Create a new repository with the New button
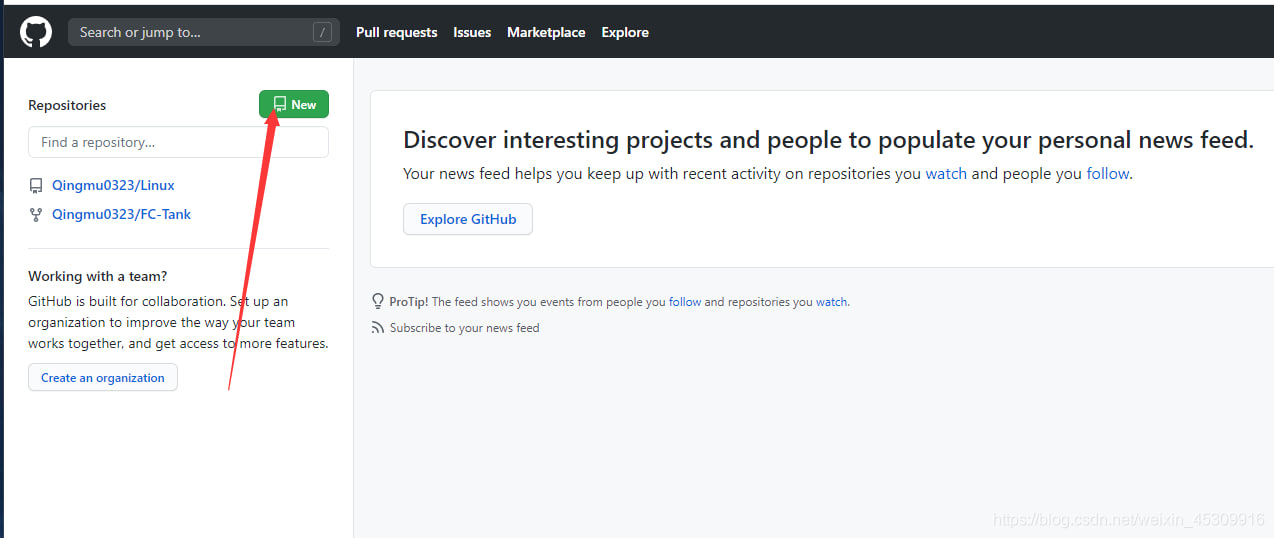This screenshot has width=1274, height=538. tap(294, 104)
